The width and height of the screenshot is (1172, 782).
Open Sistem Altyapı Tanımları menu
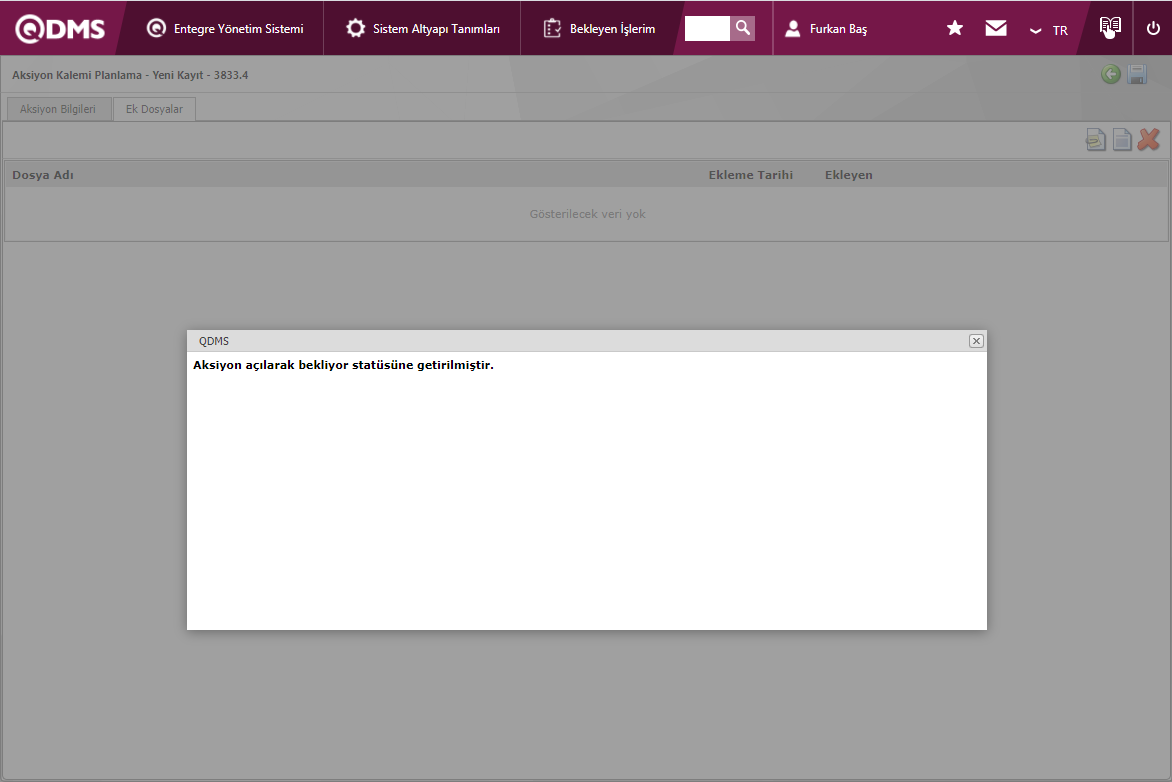[422, 28]
